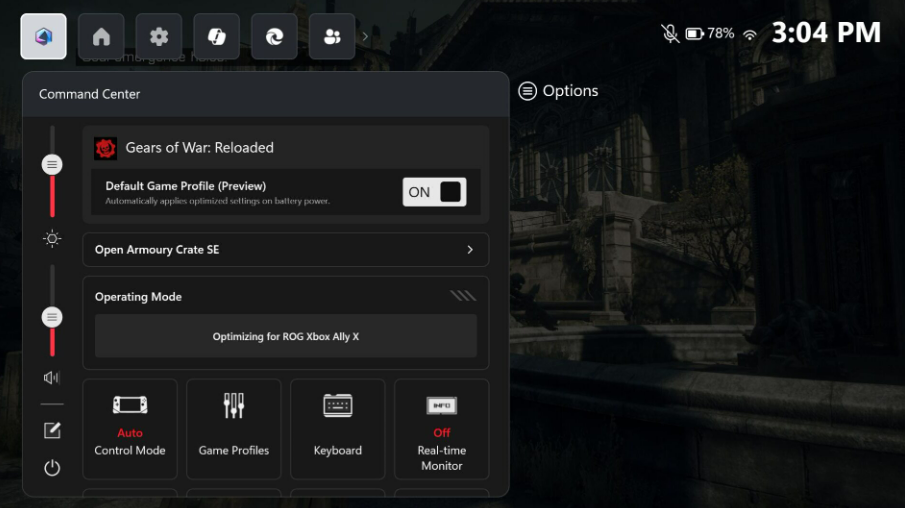Screen dimensions: 905x508
Task: Click the Power icon in the sidebar
Action: pos(52,467)
